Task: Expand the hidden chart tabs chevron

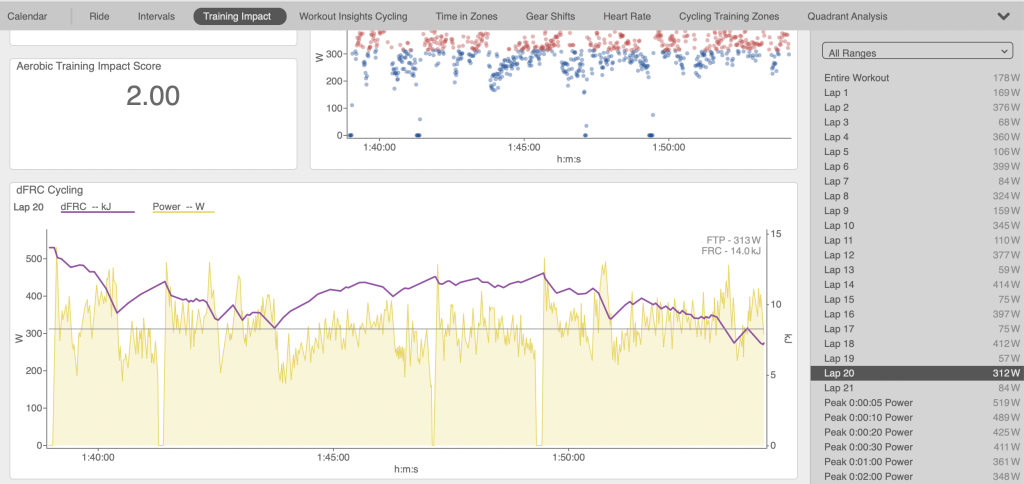Action: [1004, 16]
